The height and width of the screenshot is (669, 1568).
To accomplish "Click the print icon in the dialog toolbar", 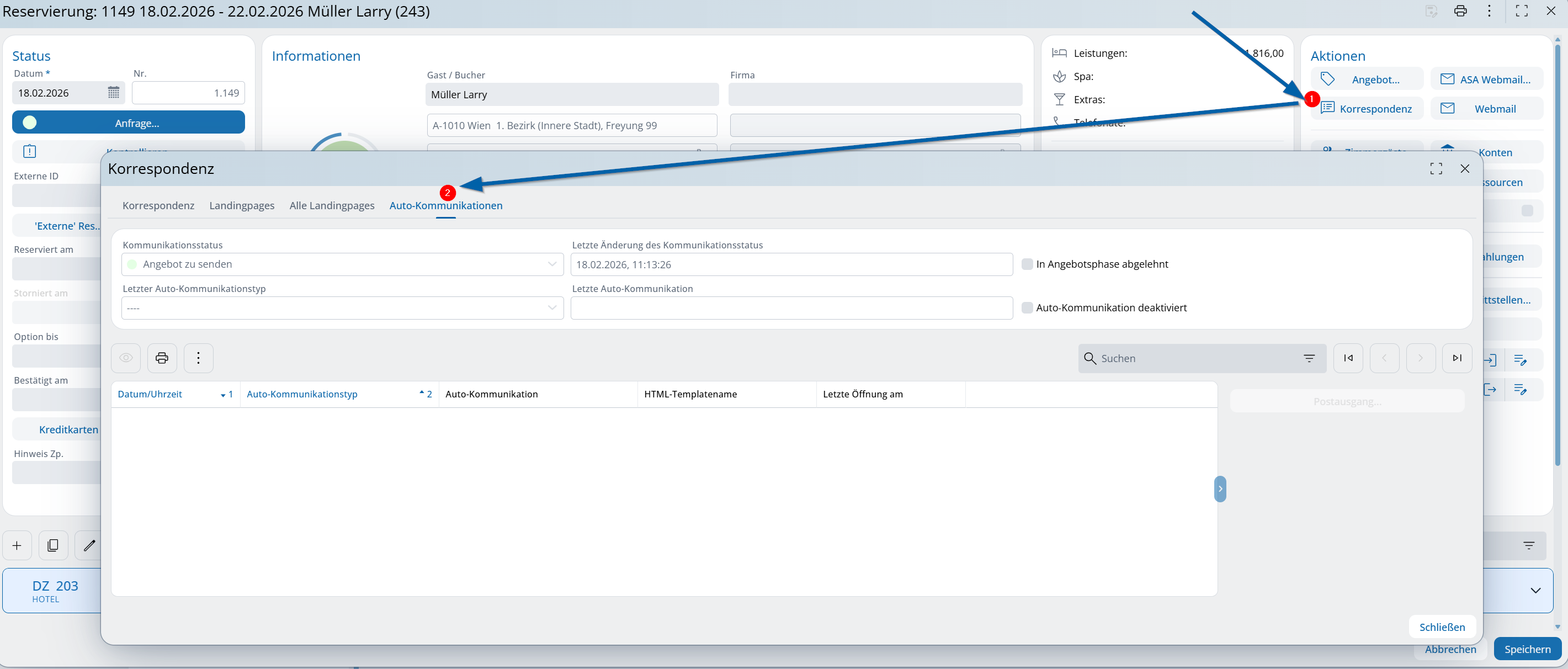I will tap(161, 358).
